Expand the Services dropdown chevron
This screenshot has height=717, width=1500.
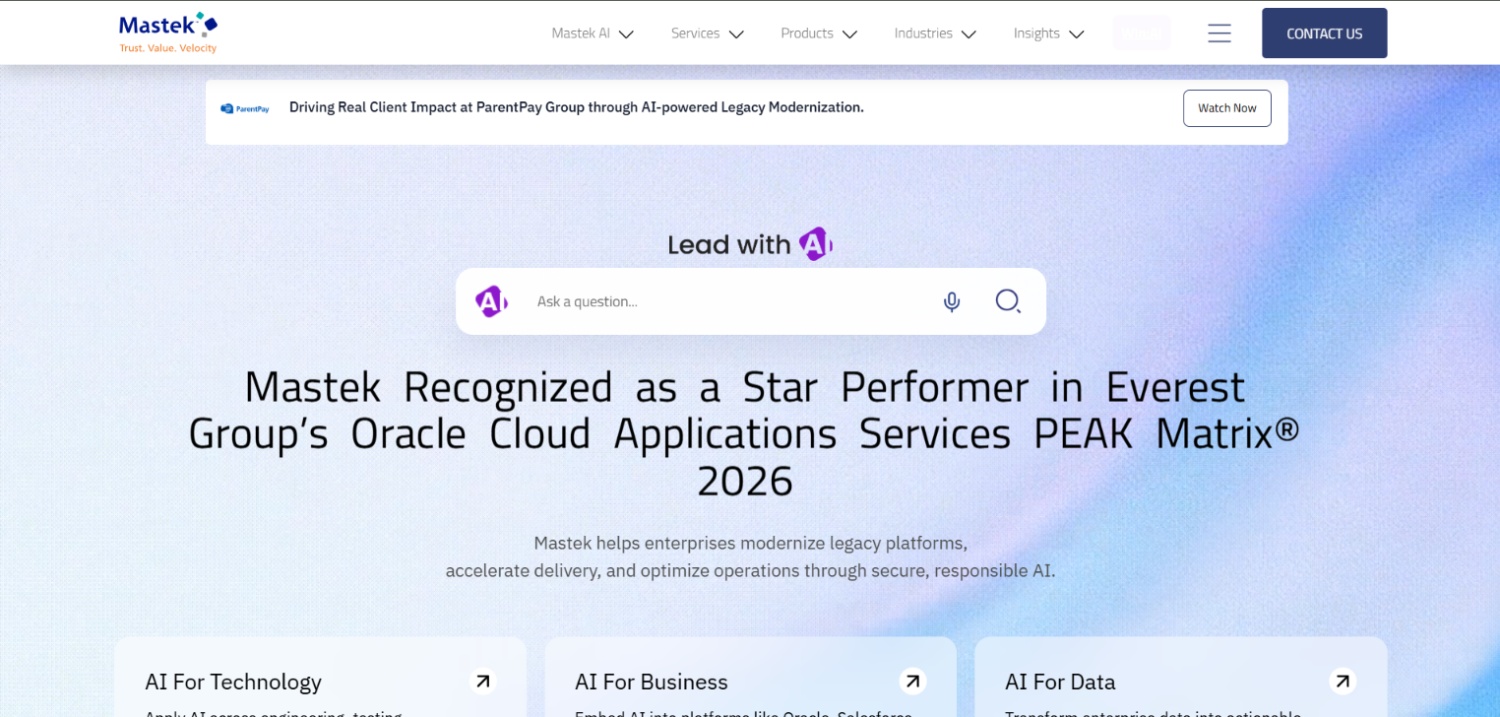tap(736, 34)
